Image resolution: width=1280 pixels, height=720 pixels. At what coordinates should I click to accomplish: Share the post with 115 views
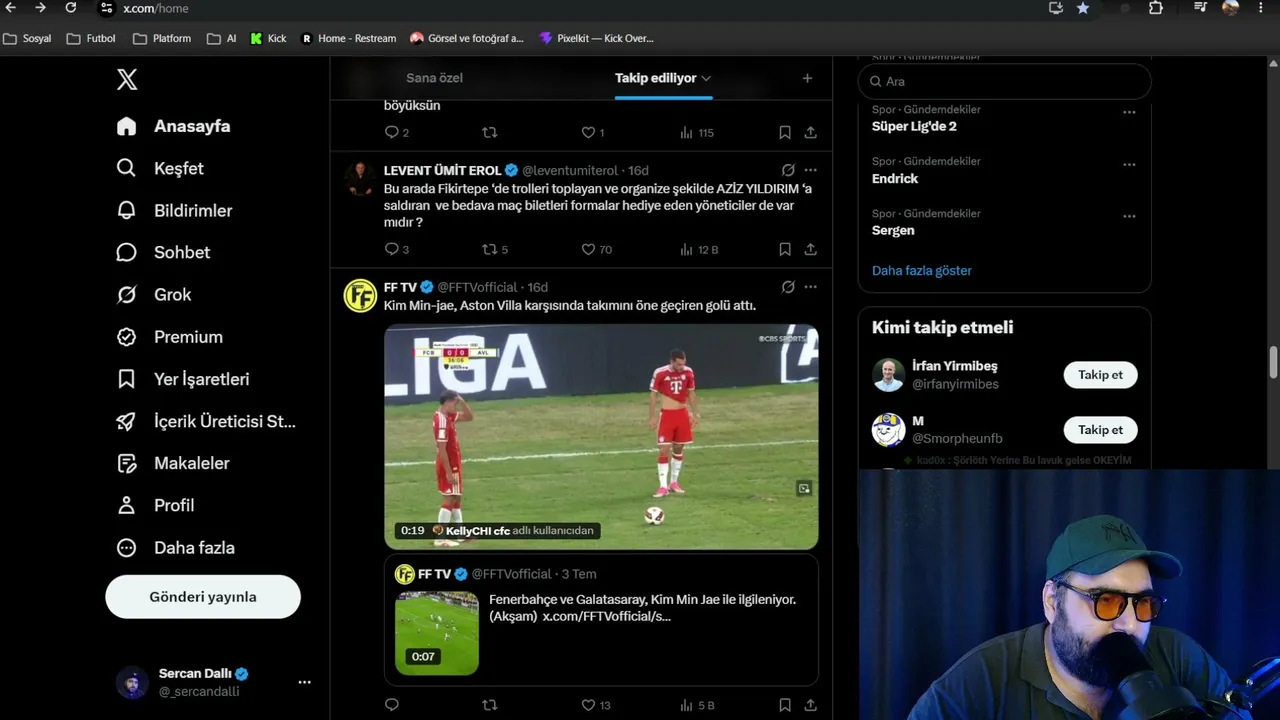[810, 132]
